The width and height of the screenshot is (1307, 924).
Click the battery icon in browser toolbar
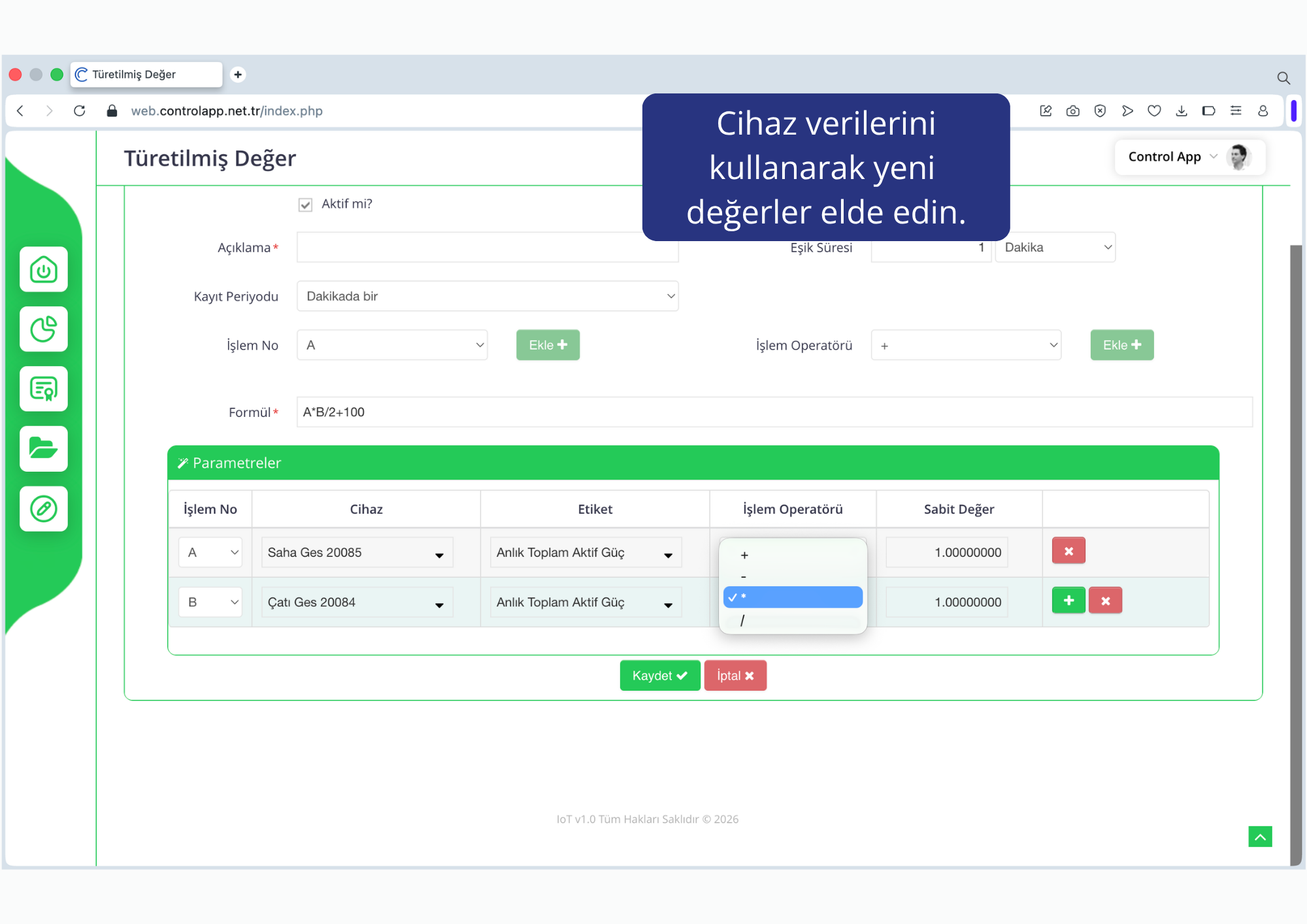[1208, 111]
